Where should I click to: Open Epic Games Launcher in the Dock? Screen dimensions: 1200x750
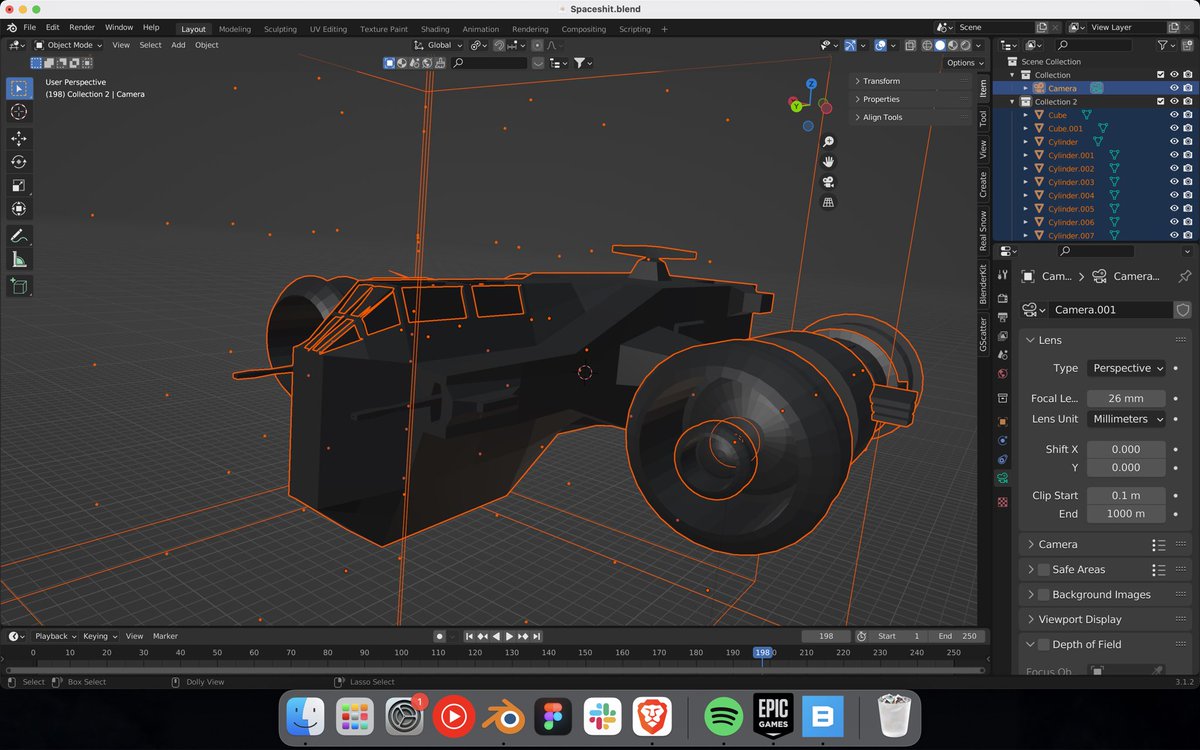773,717
